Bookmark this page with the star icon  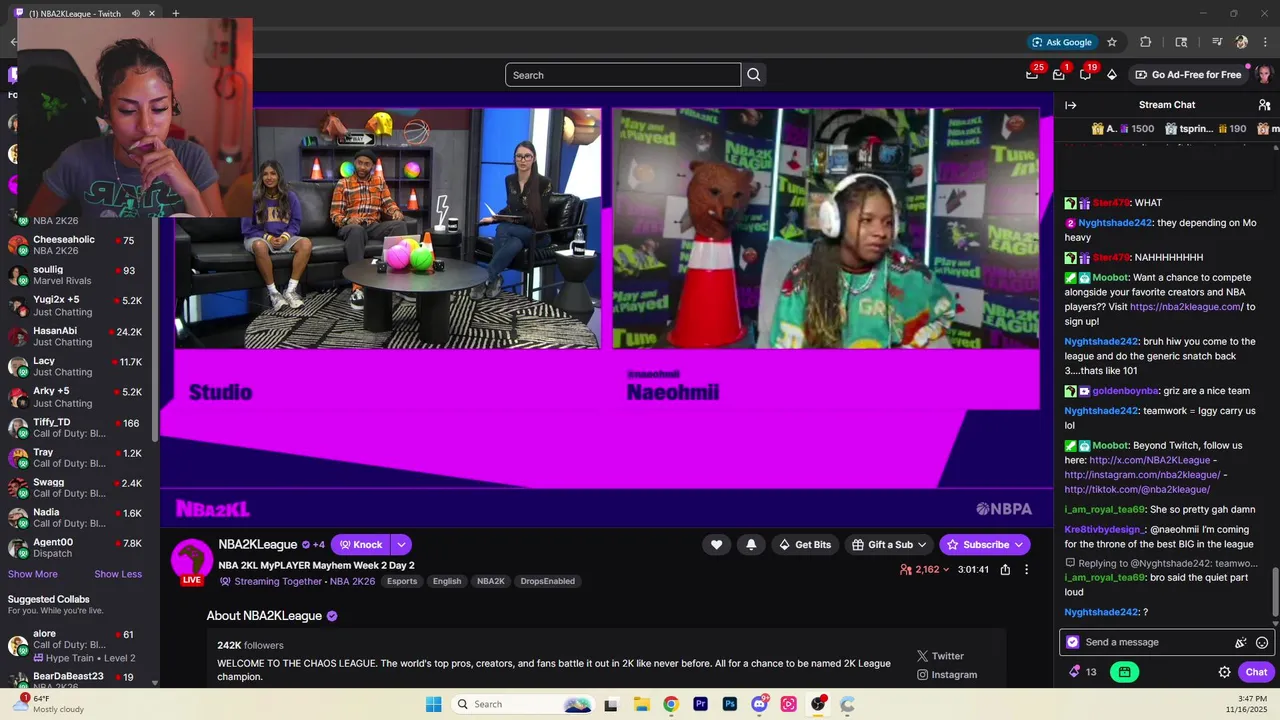point(1112,42)
